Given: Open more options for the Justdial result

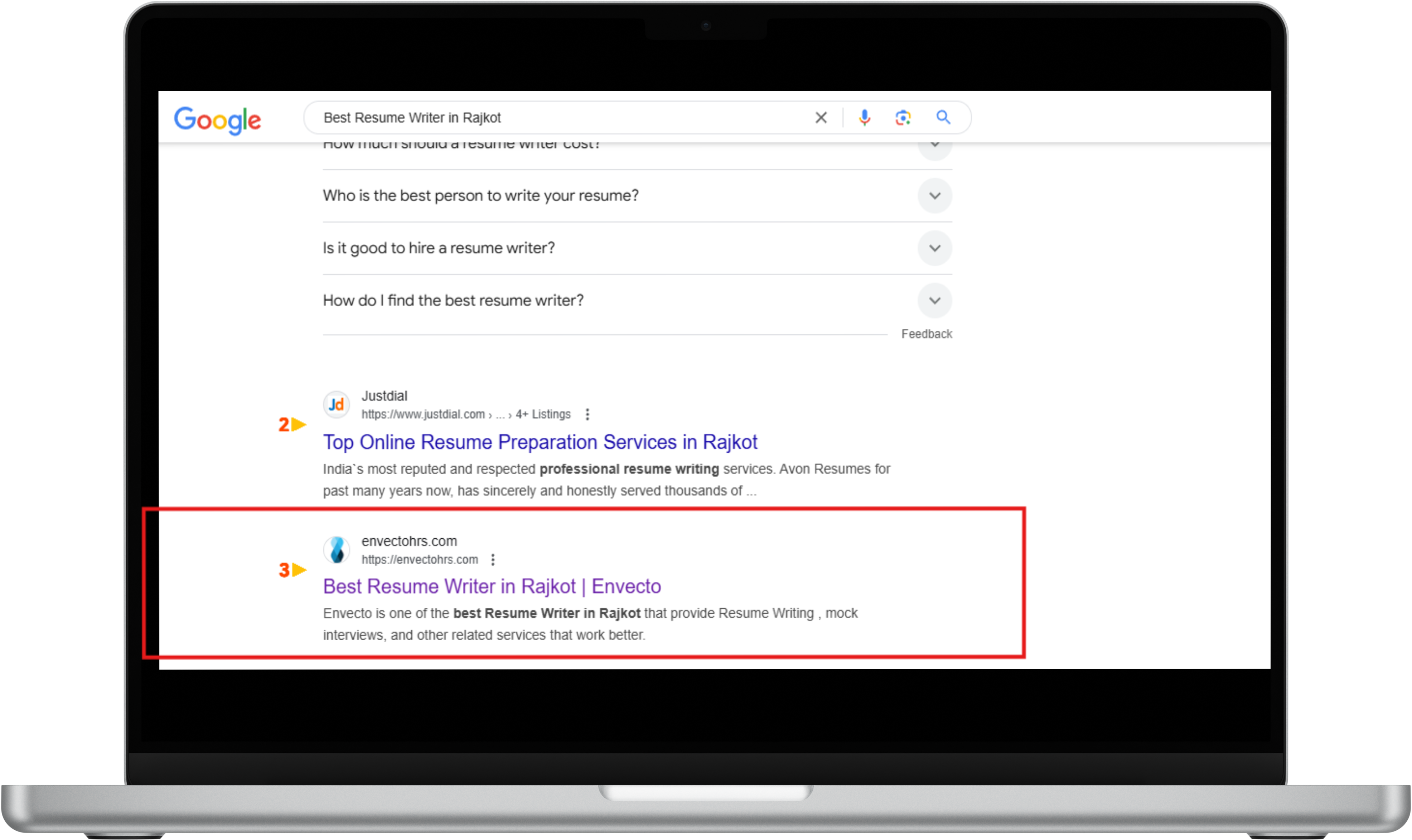Looking at the screenshot, I should 587,414.
